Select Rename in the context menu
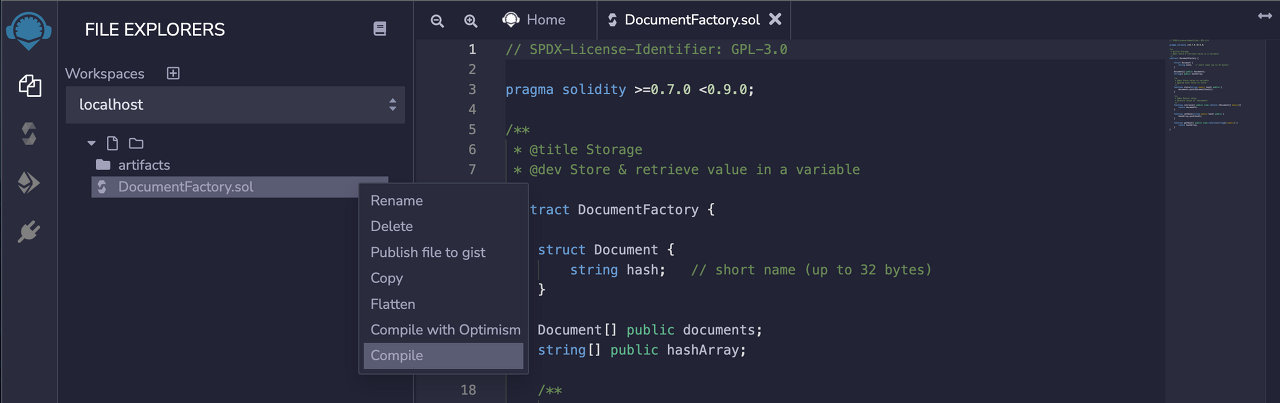This screenshot has height=403, width=1280. (x=397, y=201)
